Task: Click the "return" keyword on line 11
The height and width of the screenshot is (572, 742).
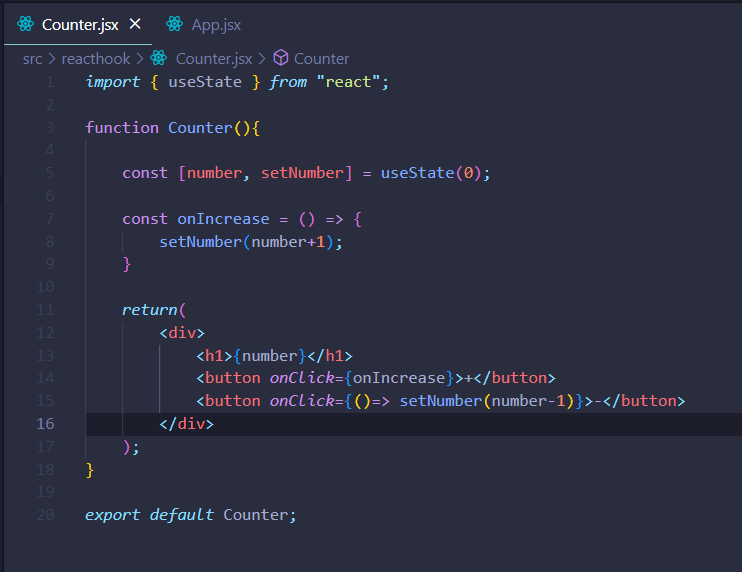Action: [149, 310]
